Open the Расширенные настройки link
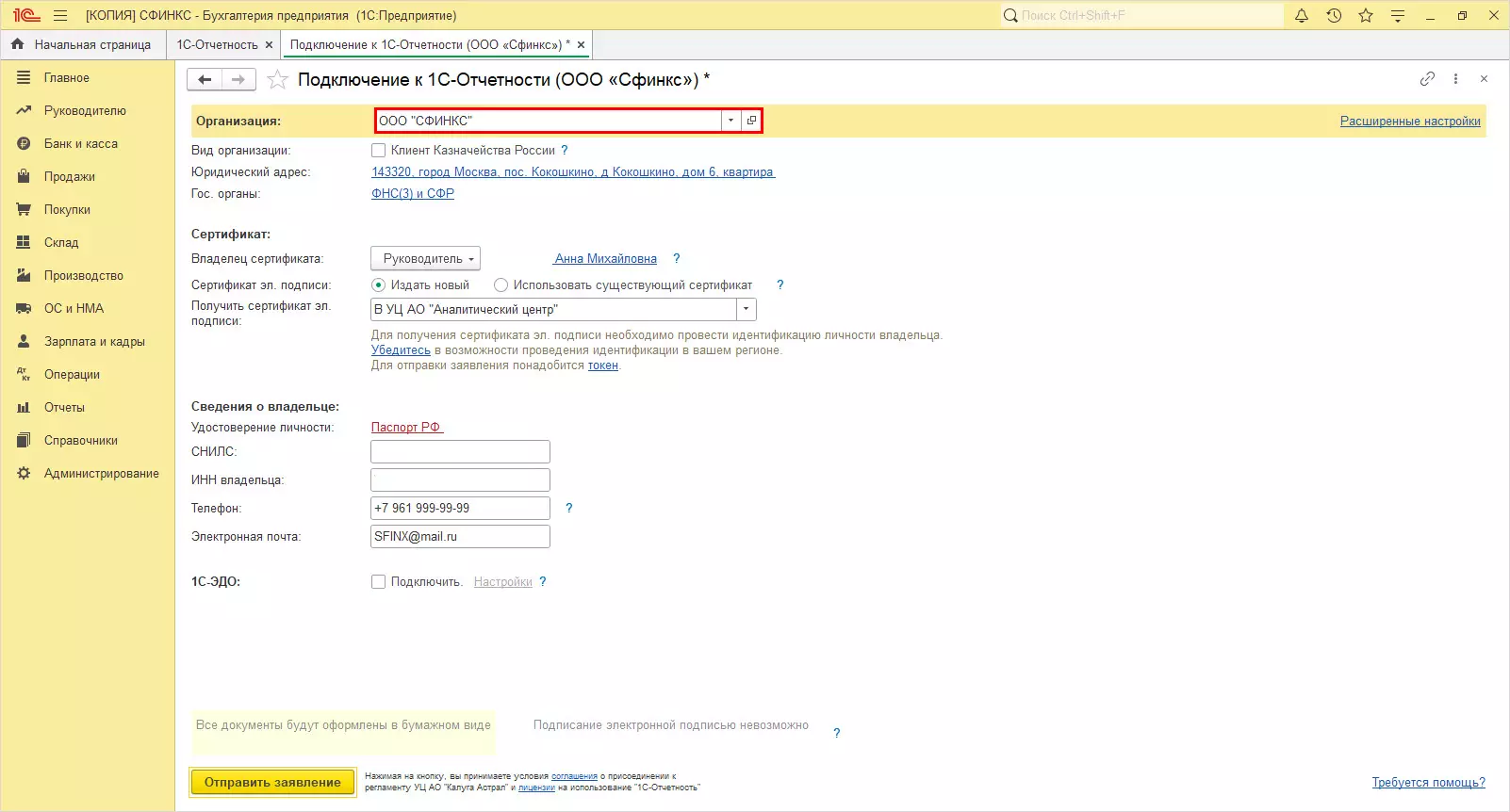 (1410, 121)
